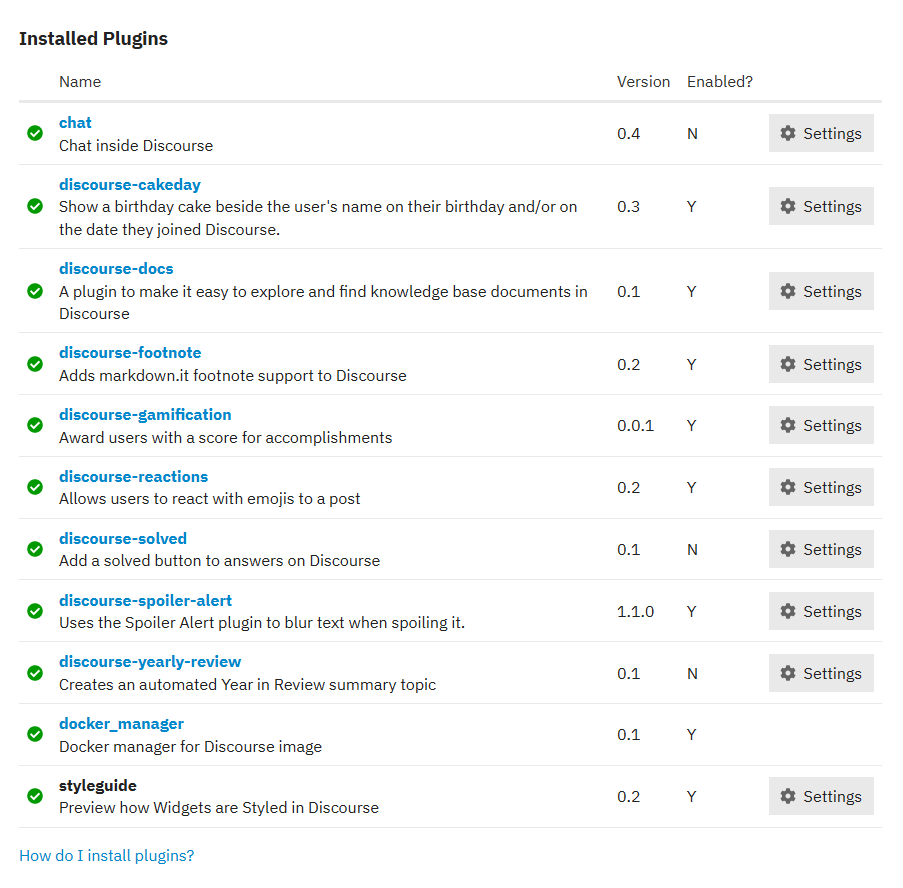Click version 0.4 of chat plugin
Viewport: 903px width, 888px height.
tap(628, 134)
